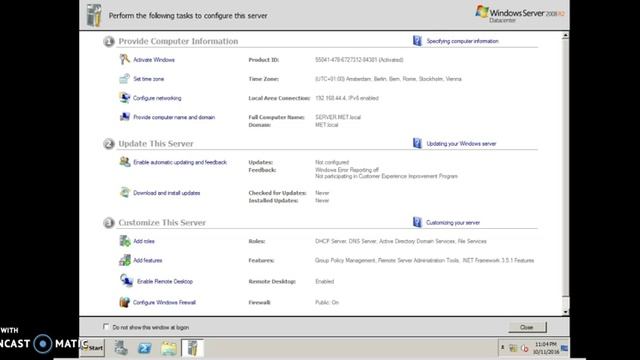
Task: Click help icon beside Specifying computer information
Action: coord(417,41)
